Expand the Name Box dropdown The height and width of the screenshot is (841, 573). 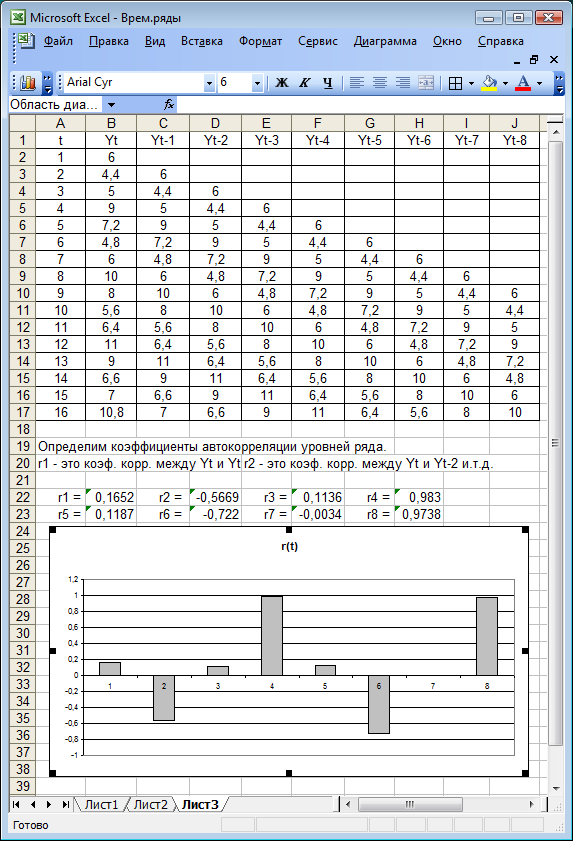[111, 105]
